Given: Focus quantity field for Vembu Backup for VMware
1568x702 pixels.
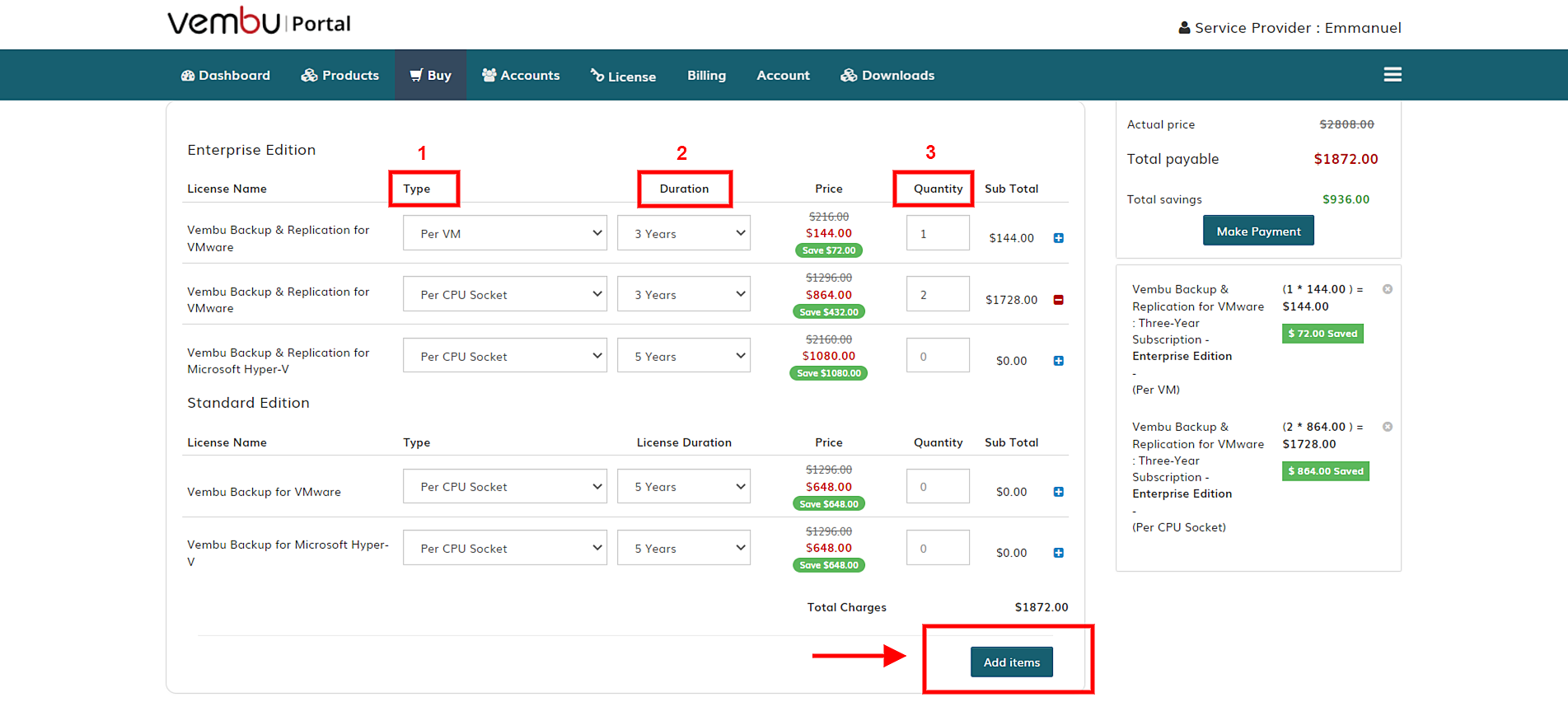Looking at the screenshot, I should (x=938, y=486).
